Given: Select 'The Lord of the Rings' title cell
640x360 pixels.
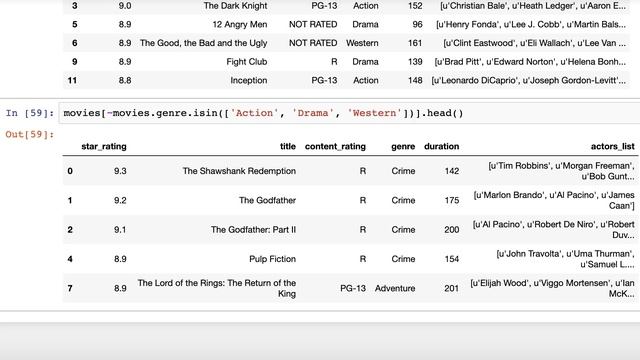Looking at the screenshot, I should pos(216,288).
